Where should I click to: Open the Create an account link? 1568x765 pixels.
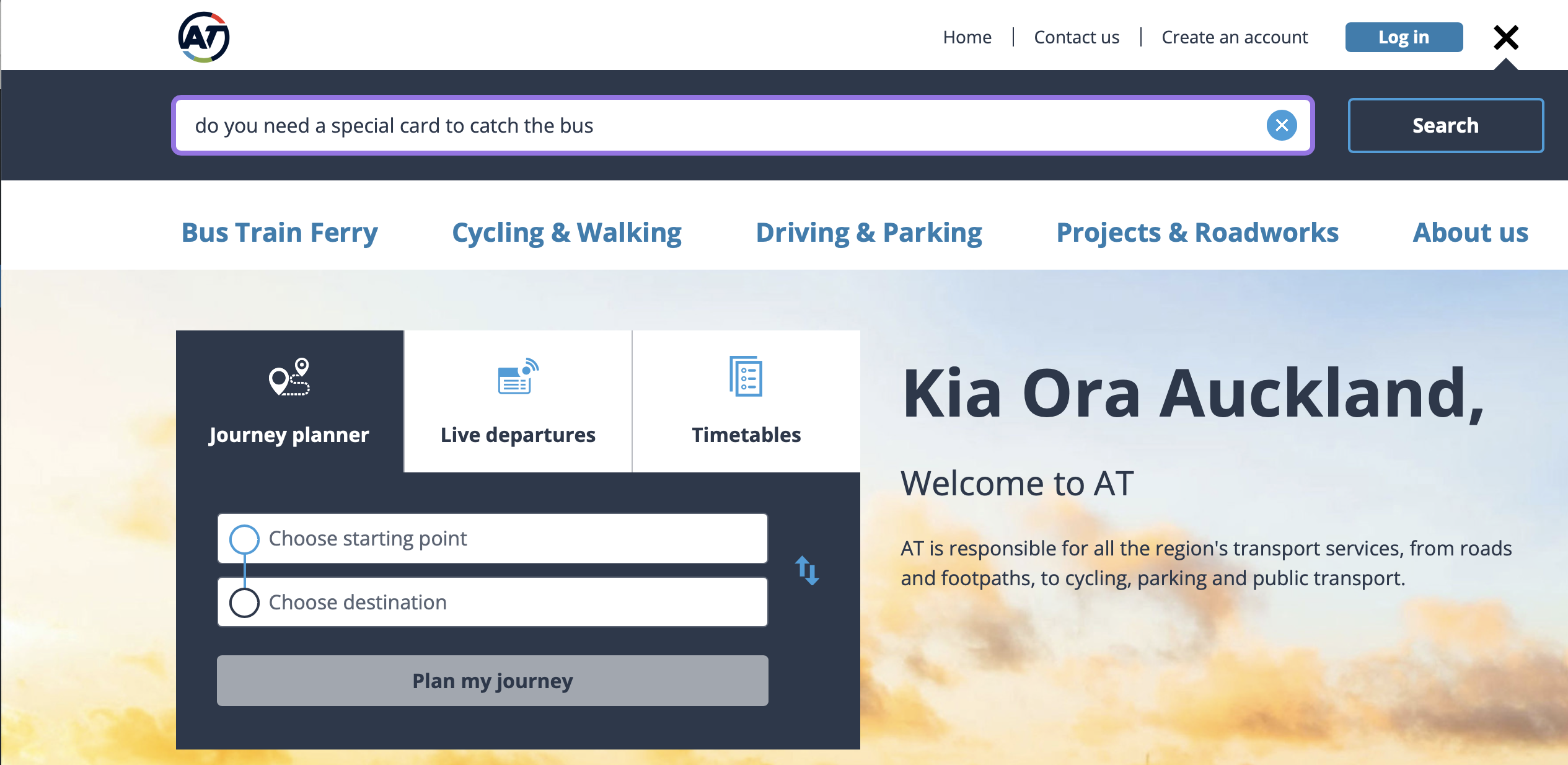(1235, 37)
